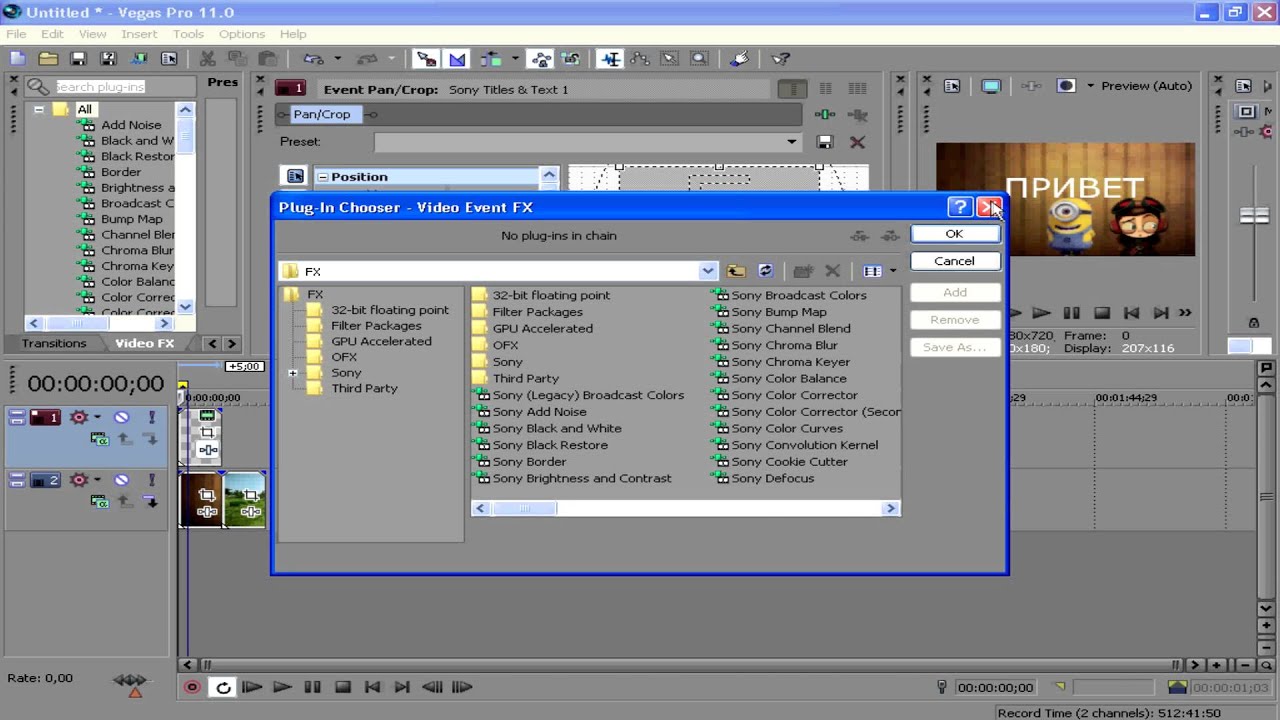Expand the Sony folder in tree
The width and height of the screenshot is (1280, 720).
pos(293,373)
